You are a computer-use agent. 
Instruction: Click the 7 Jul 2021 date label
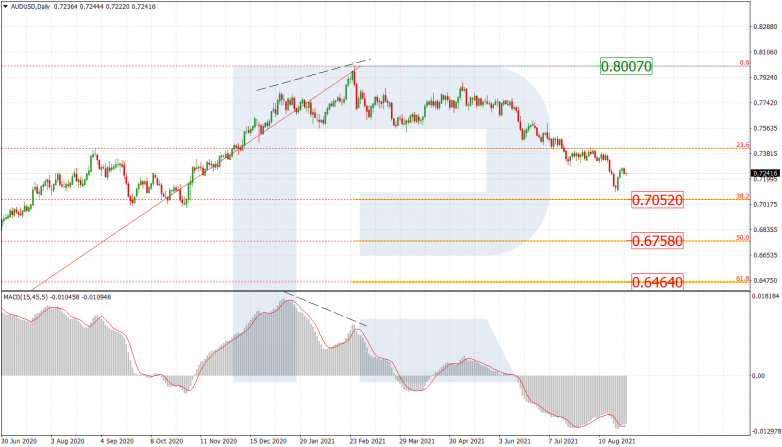(x=564, y=442)
